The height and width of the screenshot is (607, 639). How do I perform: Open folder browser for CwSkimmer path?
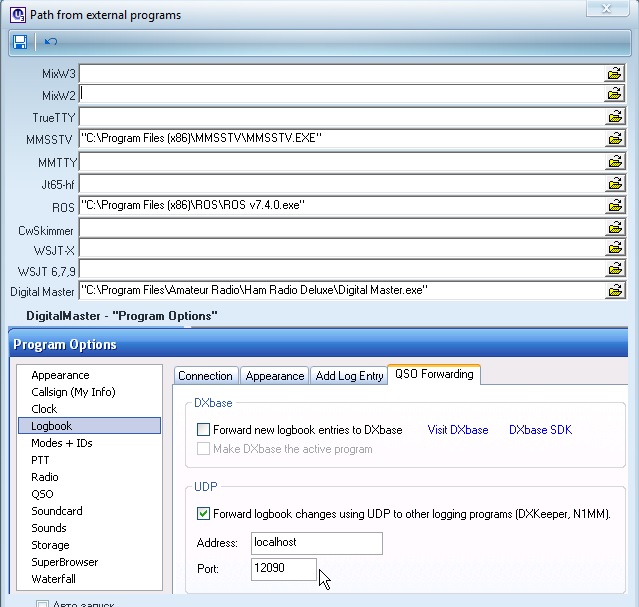point(614,229)
